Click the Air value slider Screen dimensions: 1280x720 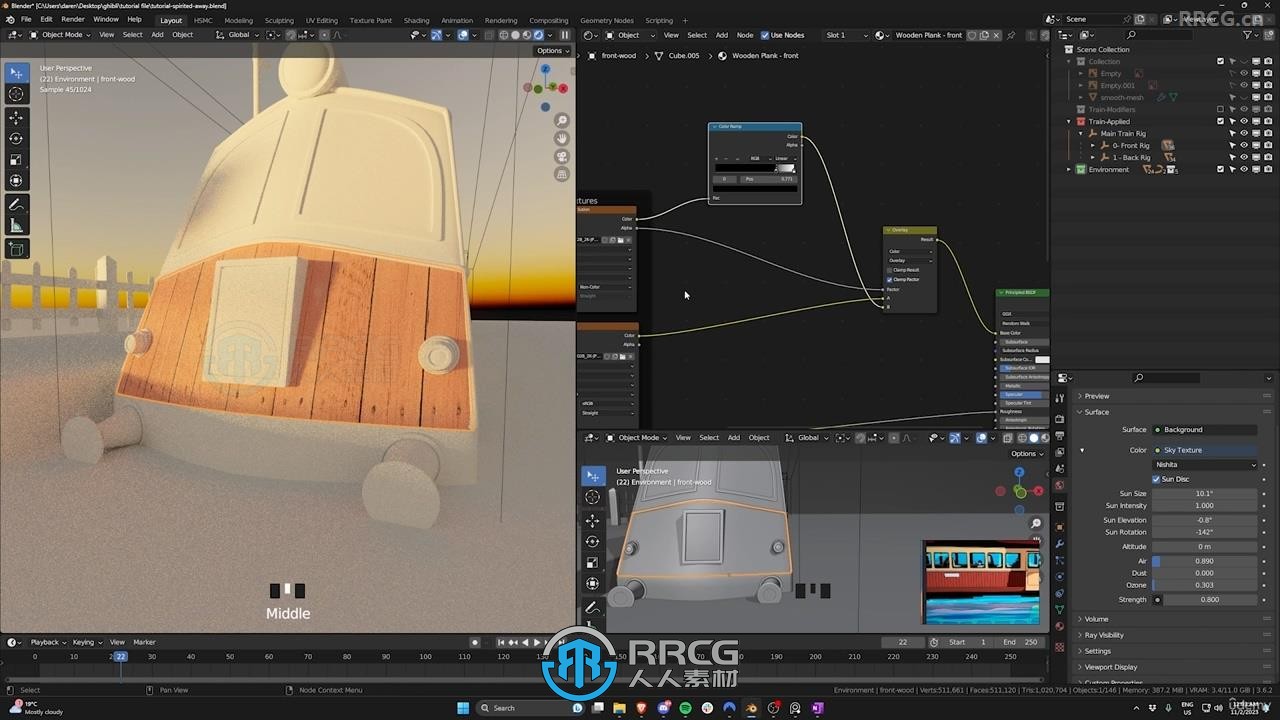(1205, 561)
